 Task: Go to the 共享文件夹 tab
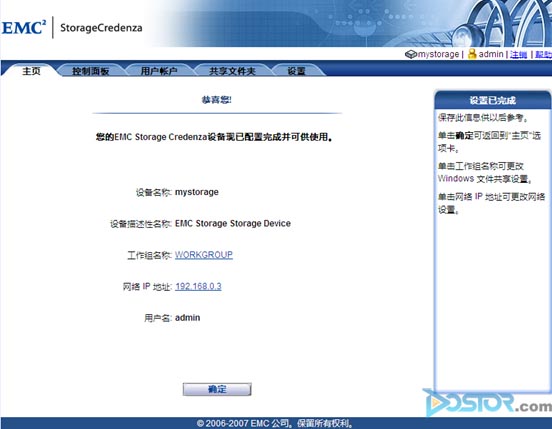point(232,71)
